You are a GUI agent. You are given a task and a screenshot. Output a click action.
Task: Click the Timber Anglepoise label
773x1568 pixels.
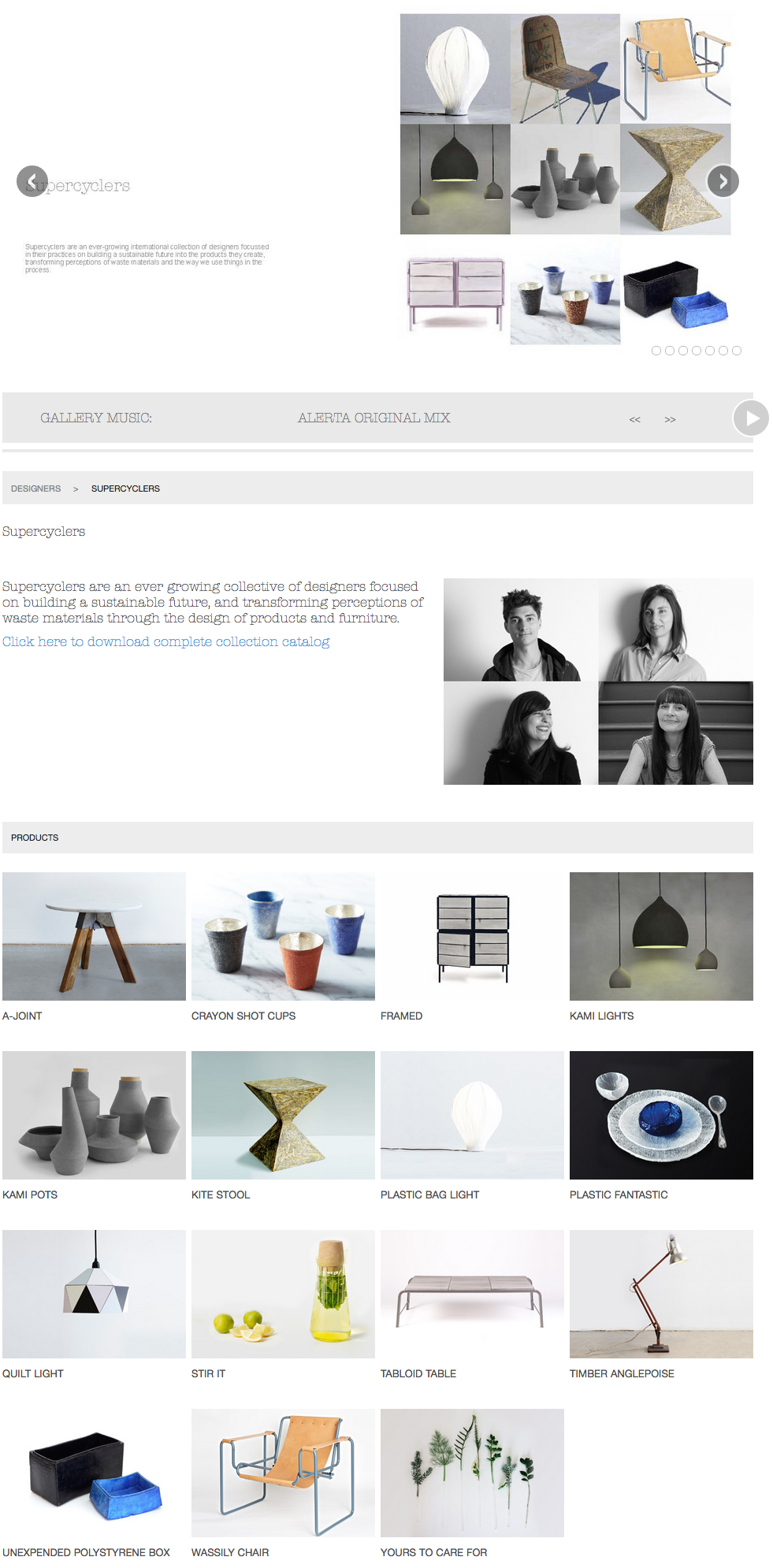(622, 1373)
